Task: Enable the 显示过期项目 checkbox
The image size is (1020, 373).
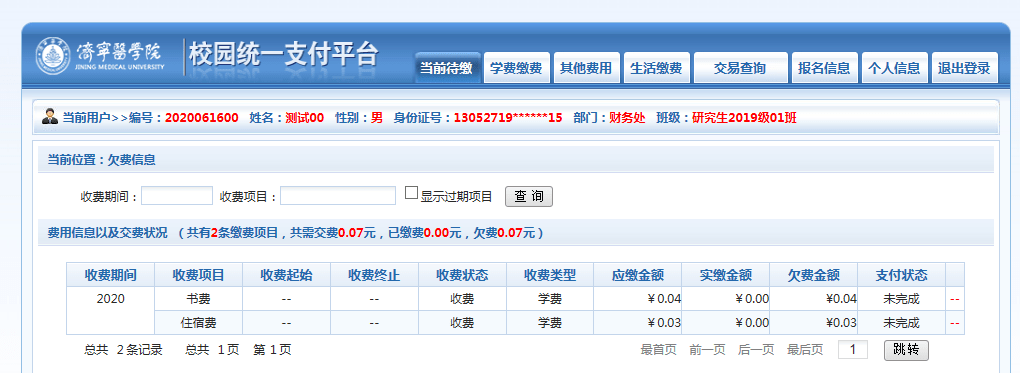Action: coord(411,193)
